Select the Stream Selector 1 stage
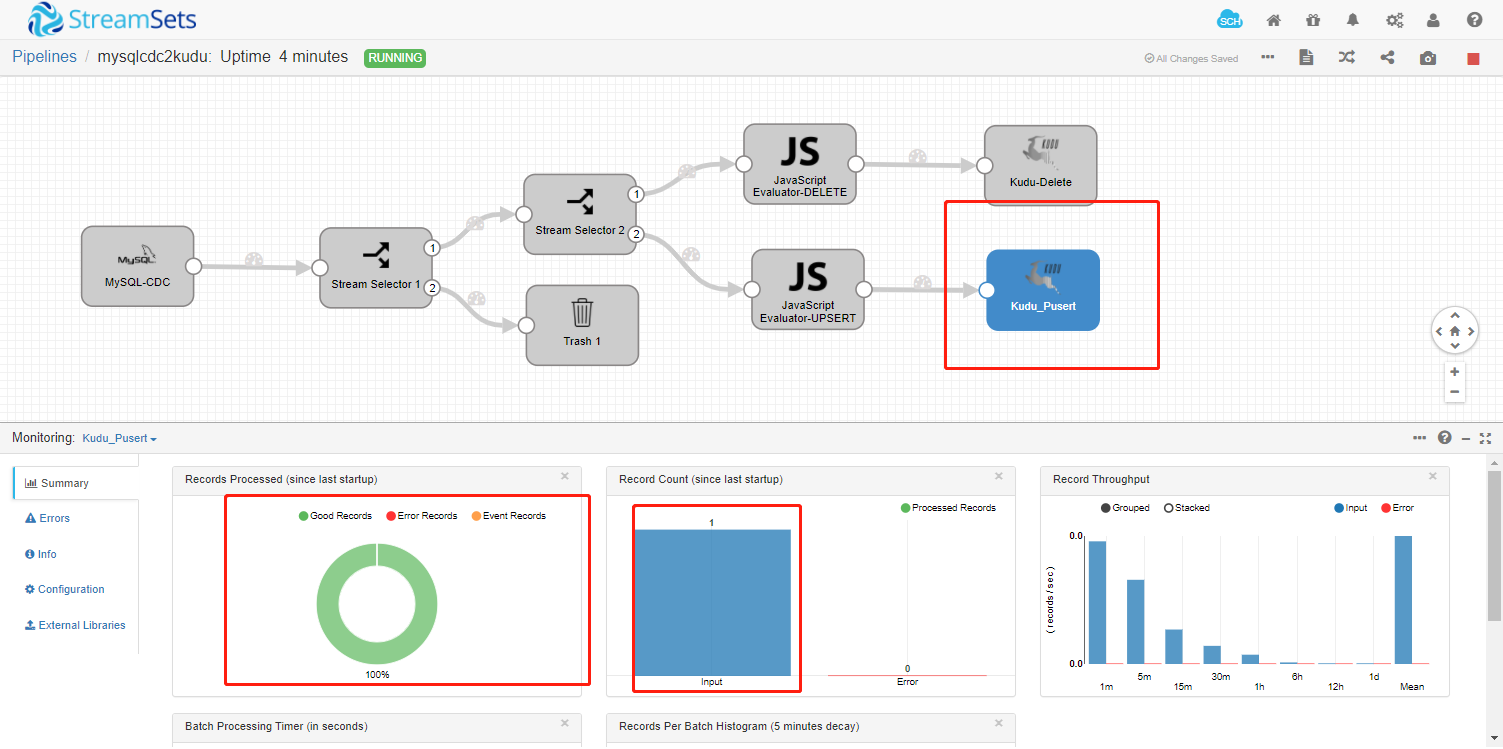 376,267
